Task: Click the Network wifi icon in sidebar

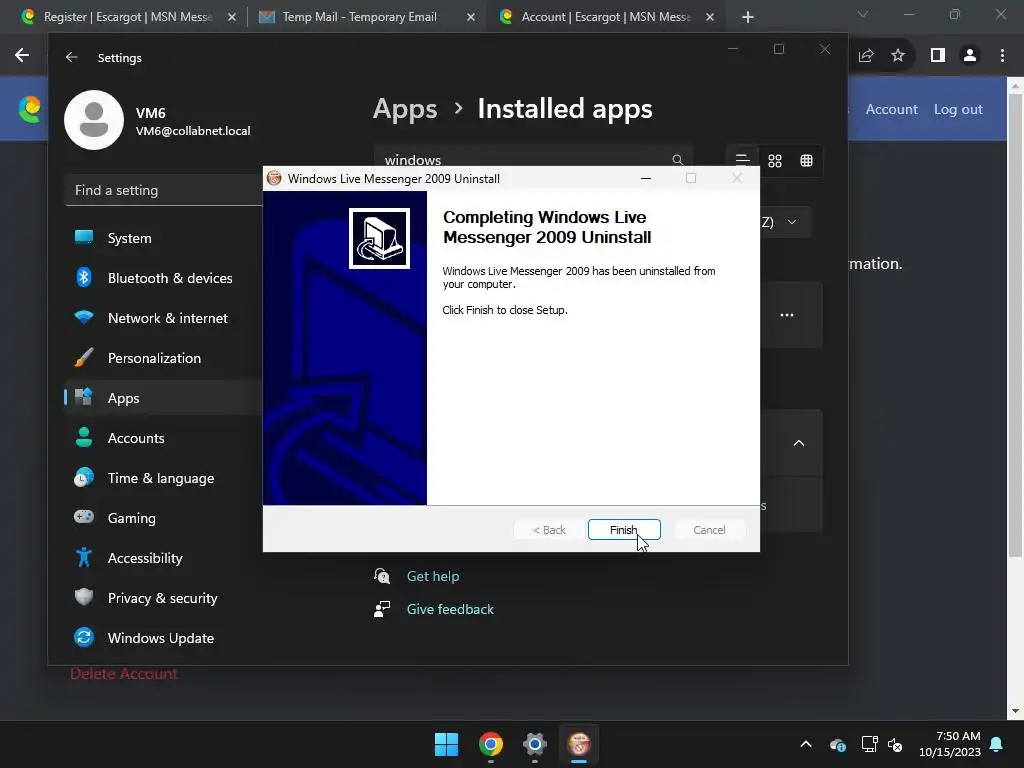Action: point(84,317)
